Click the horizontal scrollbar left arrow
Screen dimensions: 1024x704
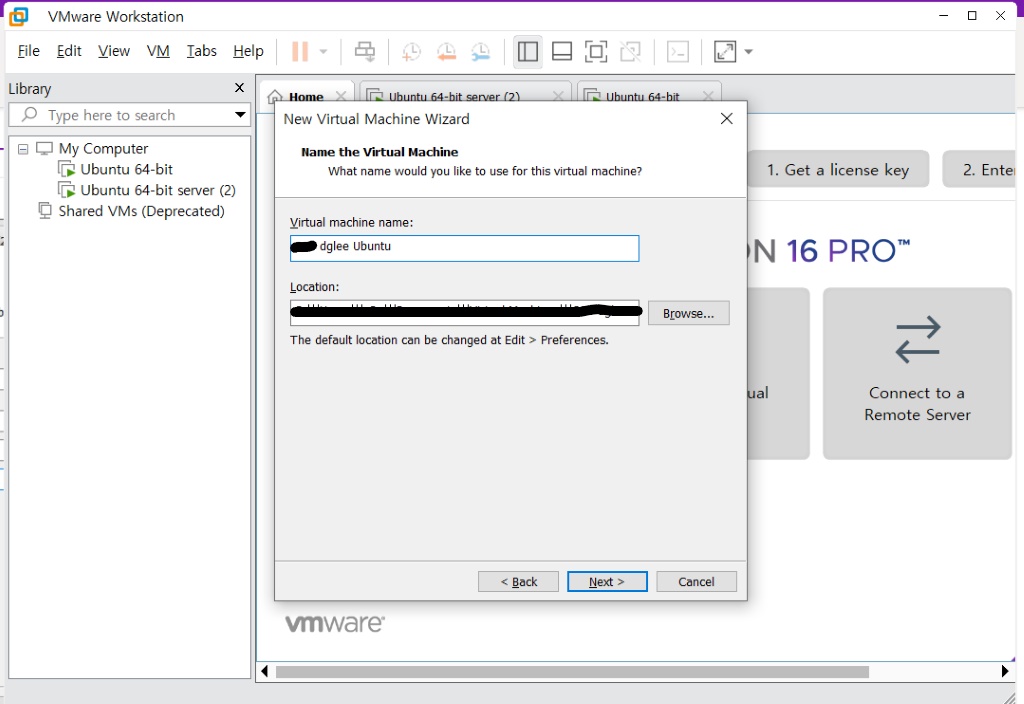coord(264,671)
